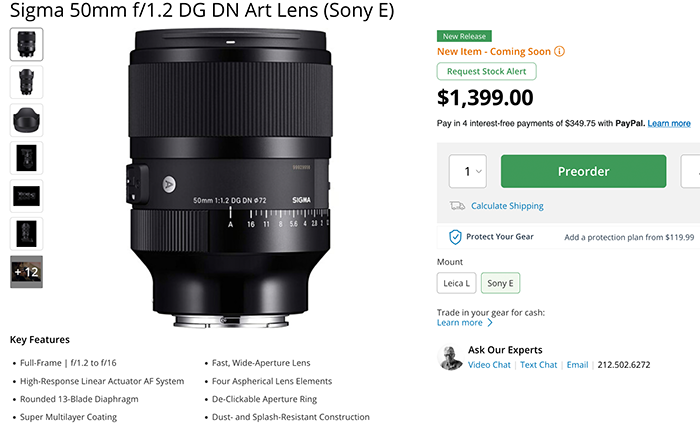Open the +12 more images thumbnail
Viewport: 700px width, 423px height.
(27, 272)
